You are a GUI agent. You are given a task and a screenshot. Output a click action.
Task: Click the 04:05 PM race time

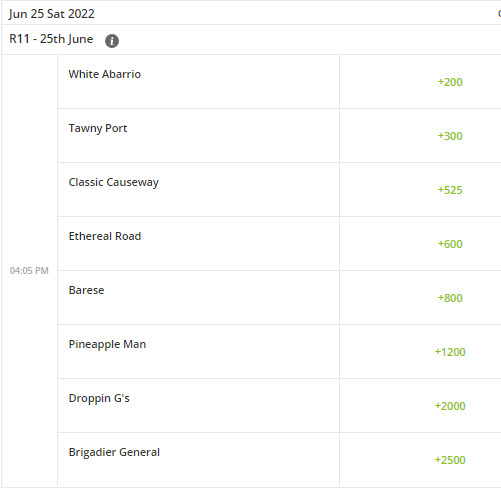[x=29, y=271]
